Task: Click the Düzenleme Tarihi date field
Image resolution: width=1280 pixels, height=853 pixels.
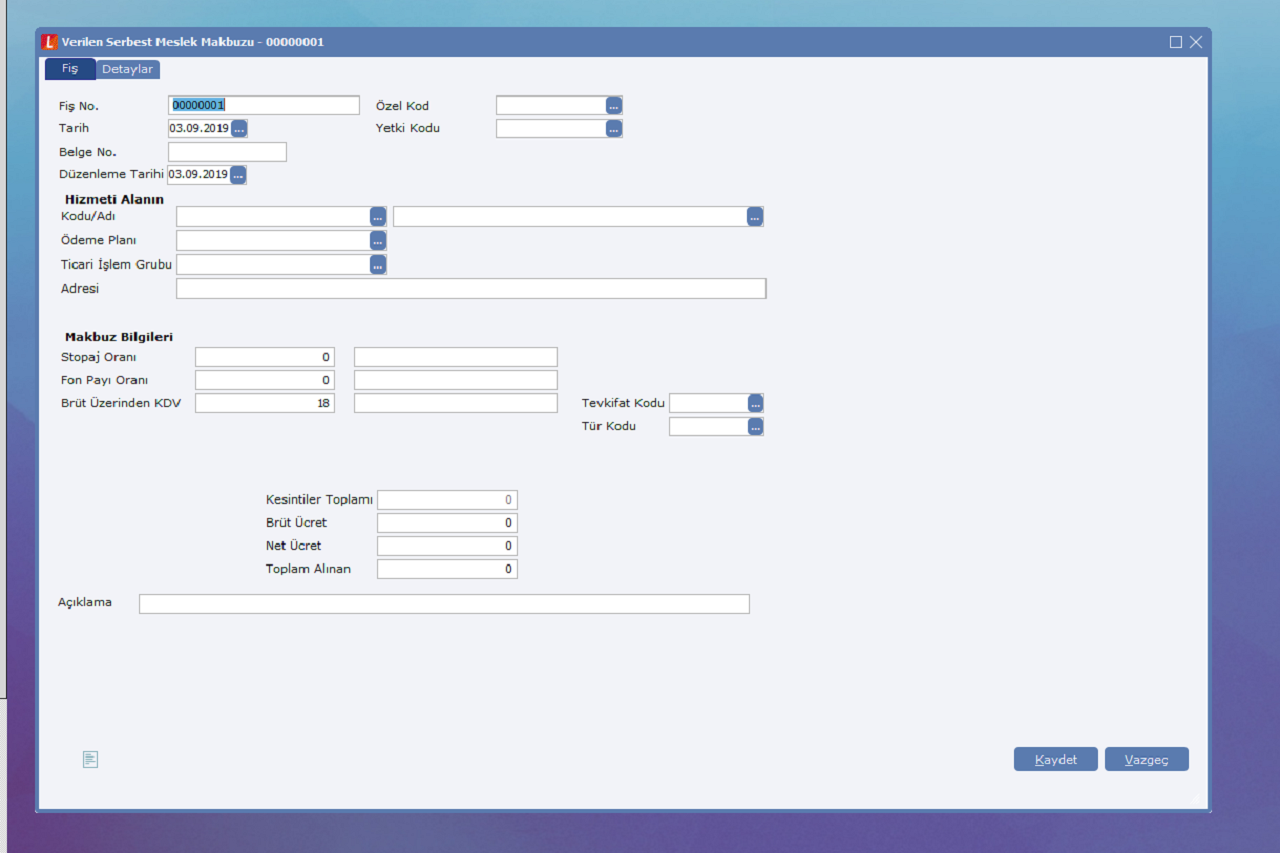Action: tap(198, 174)
